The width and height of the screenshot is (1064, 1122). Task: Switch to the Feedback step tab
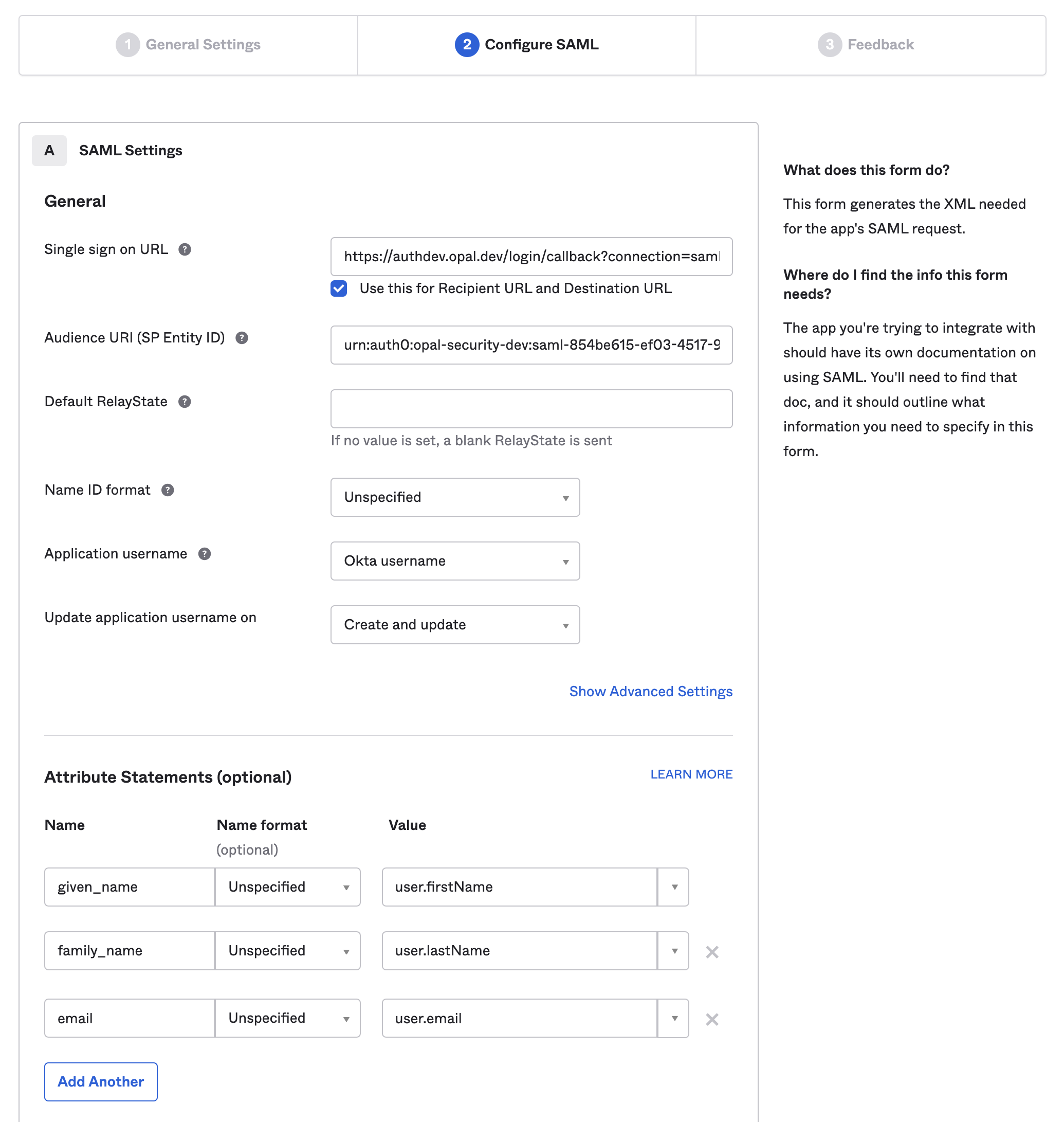click(x=866, y=45)
